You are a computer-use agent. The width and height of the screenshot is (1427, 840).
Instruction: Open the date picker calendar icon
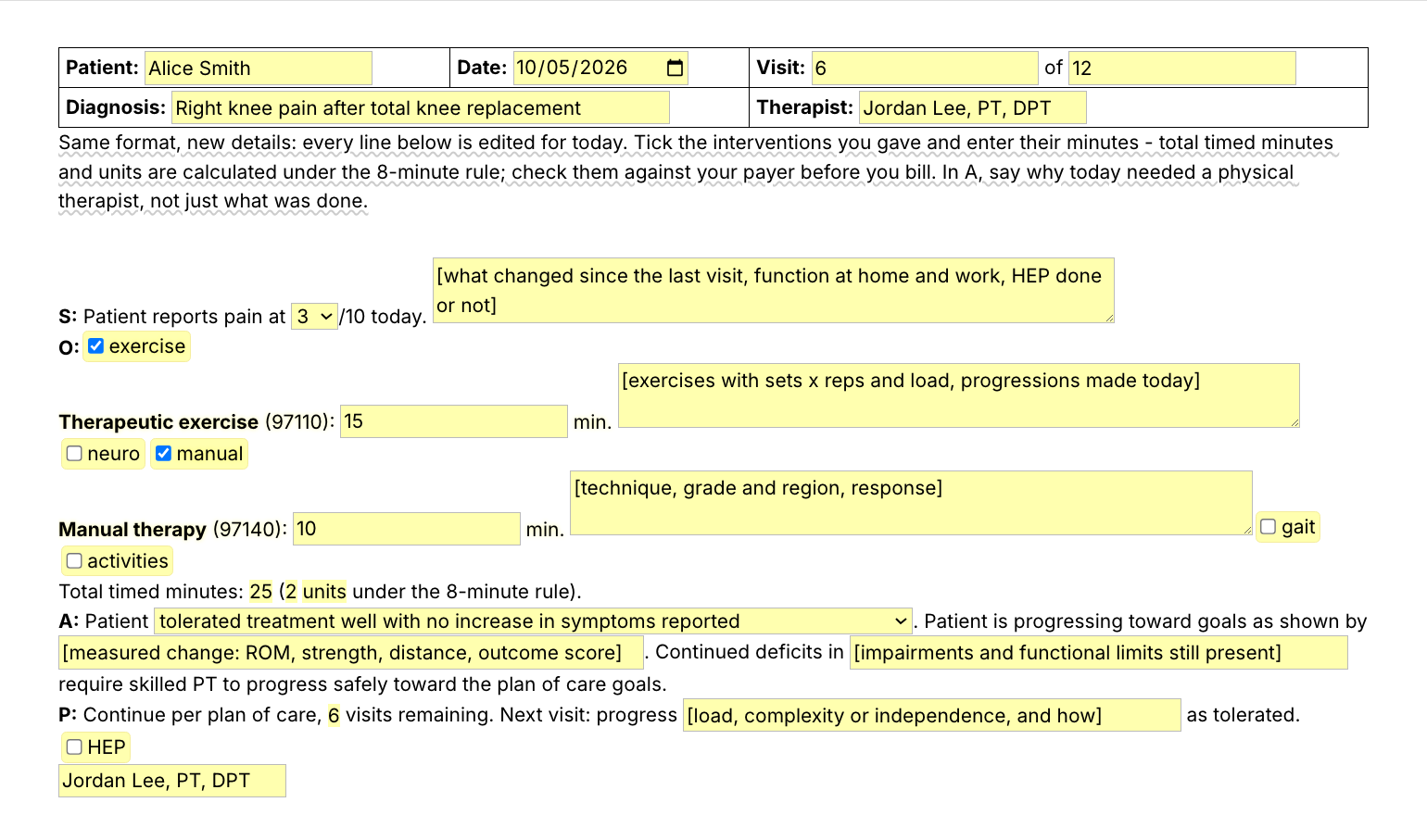675,68
